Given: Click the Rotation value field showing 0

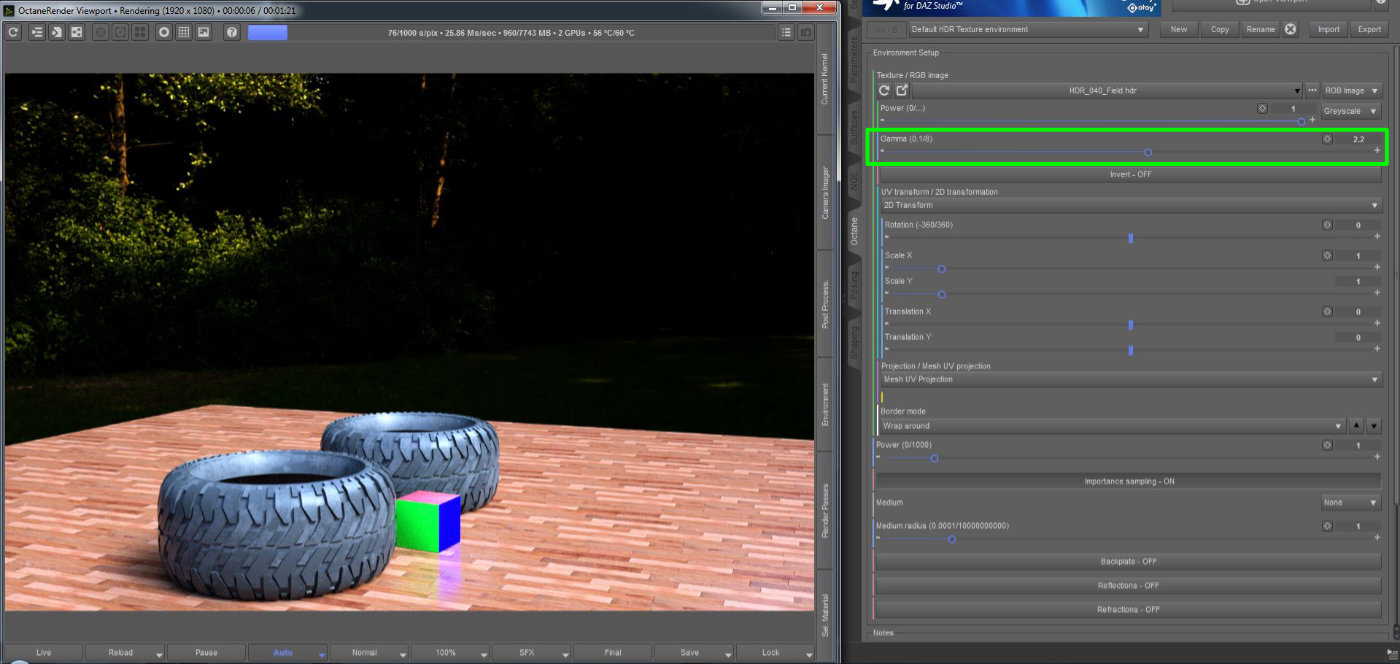Looking at the screenshot, I should [x=1358, y=225].
